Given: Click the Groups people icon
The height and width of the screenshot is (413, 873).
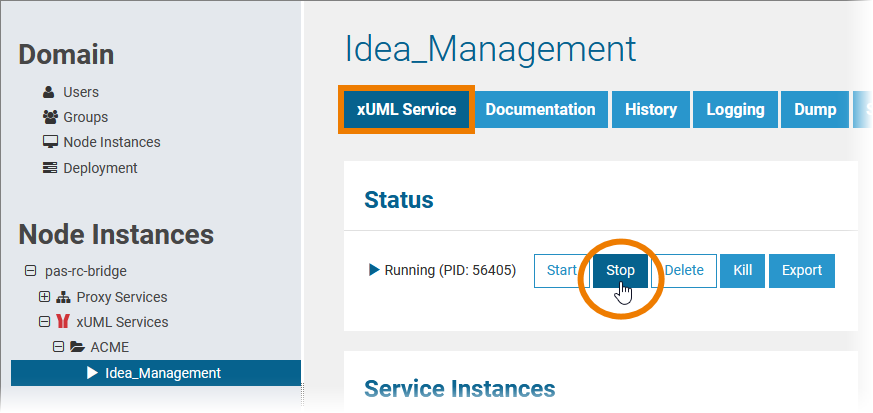Looking at the screenshot, I should (x=50, y=117).
